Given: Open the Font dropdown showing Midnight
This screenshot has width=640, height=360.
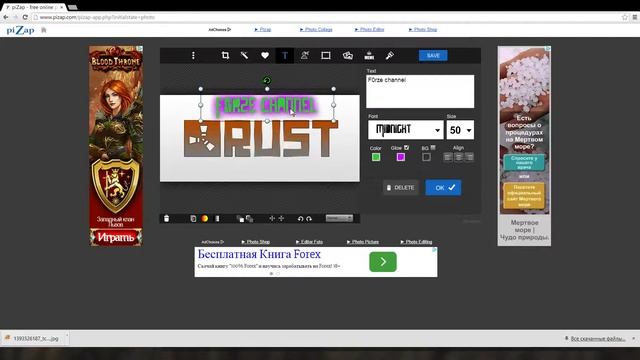Looking at the screenshot, I should pos(406,130).
